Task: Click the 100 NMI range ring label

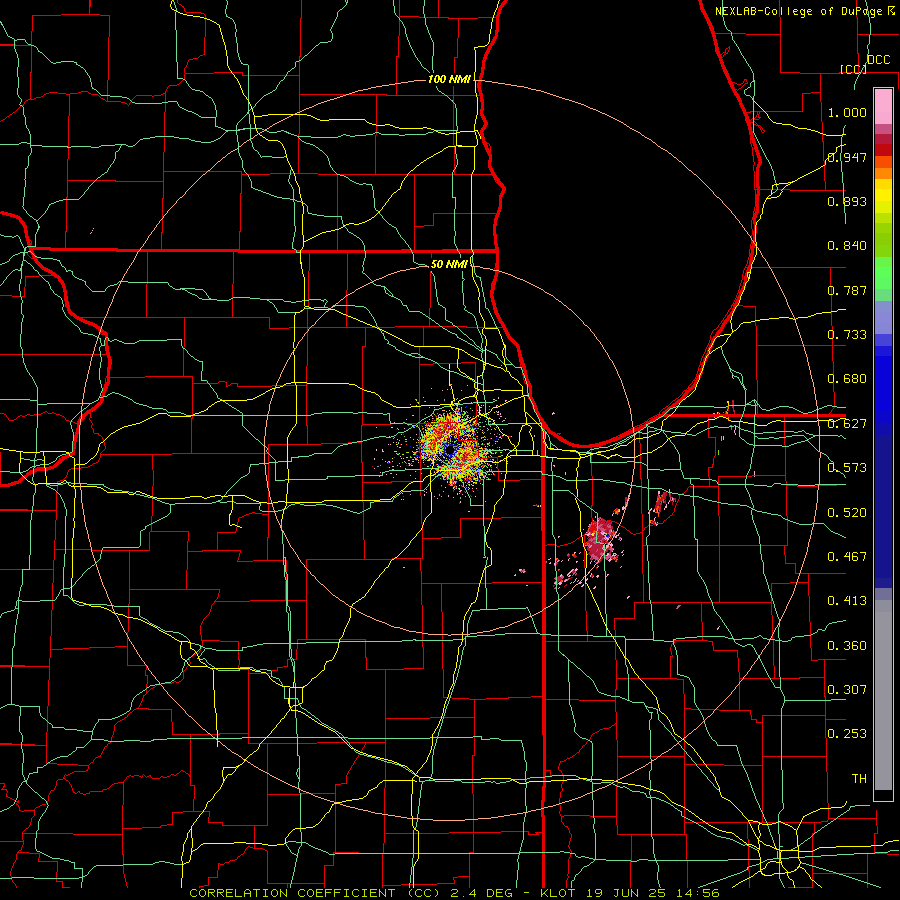Action: pos(449,79)
